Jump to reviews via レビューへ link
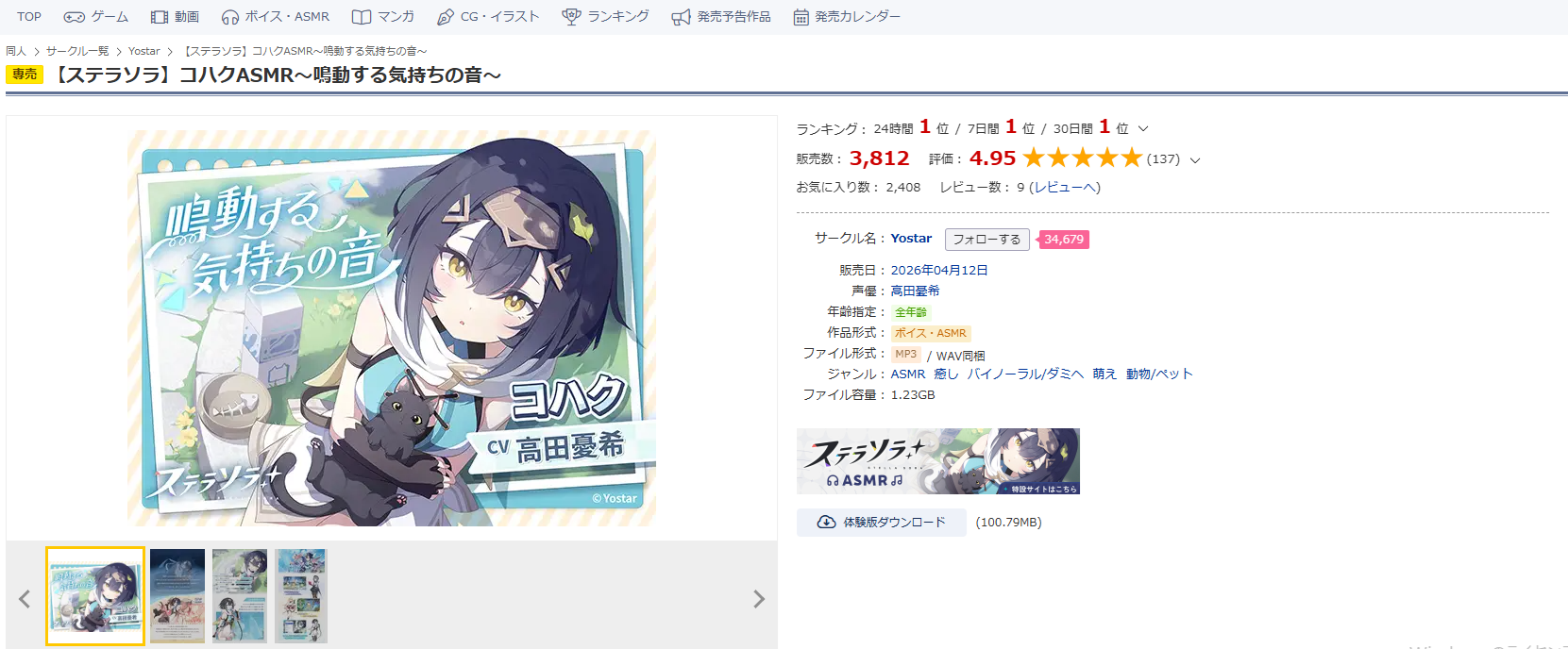The width and height of the screenshot is (1568, 649). point(1065,188)
